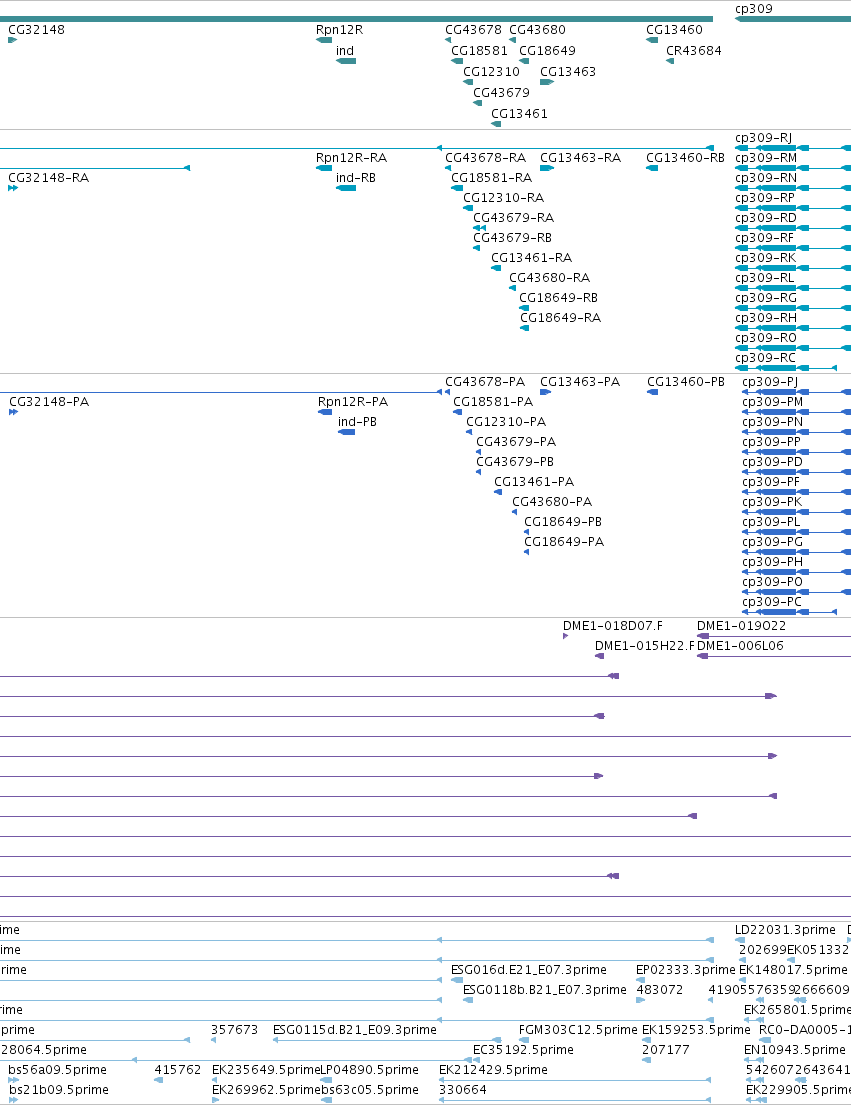Select the EN10943.5prime EST label
The image size is (851, 1105).
coord(794,1050)
